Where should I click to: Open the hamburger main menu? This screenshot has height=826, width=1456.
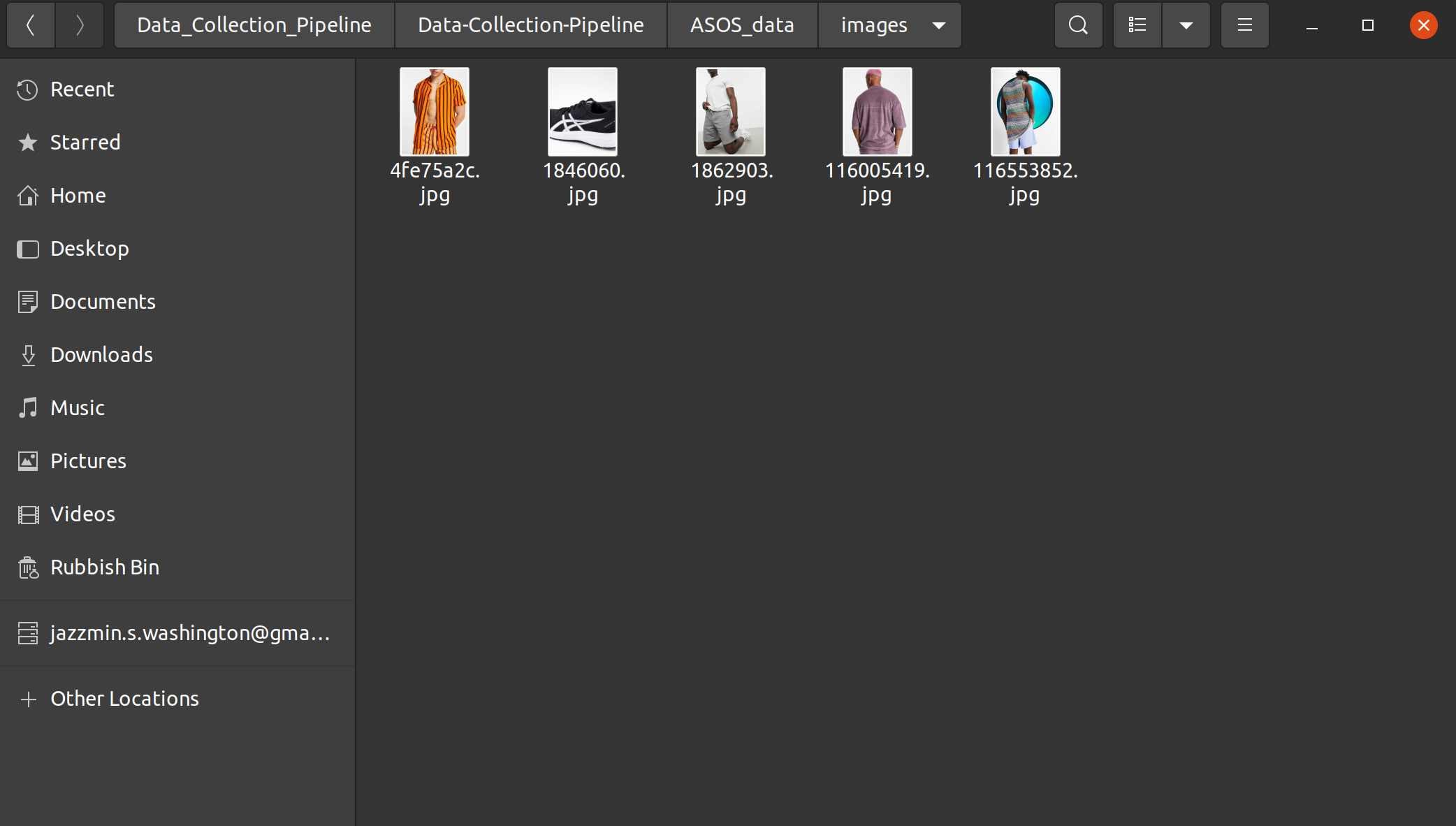[1244, 25]
